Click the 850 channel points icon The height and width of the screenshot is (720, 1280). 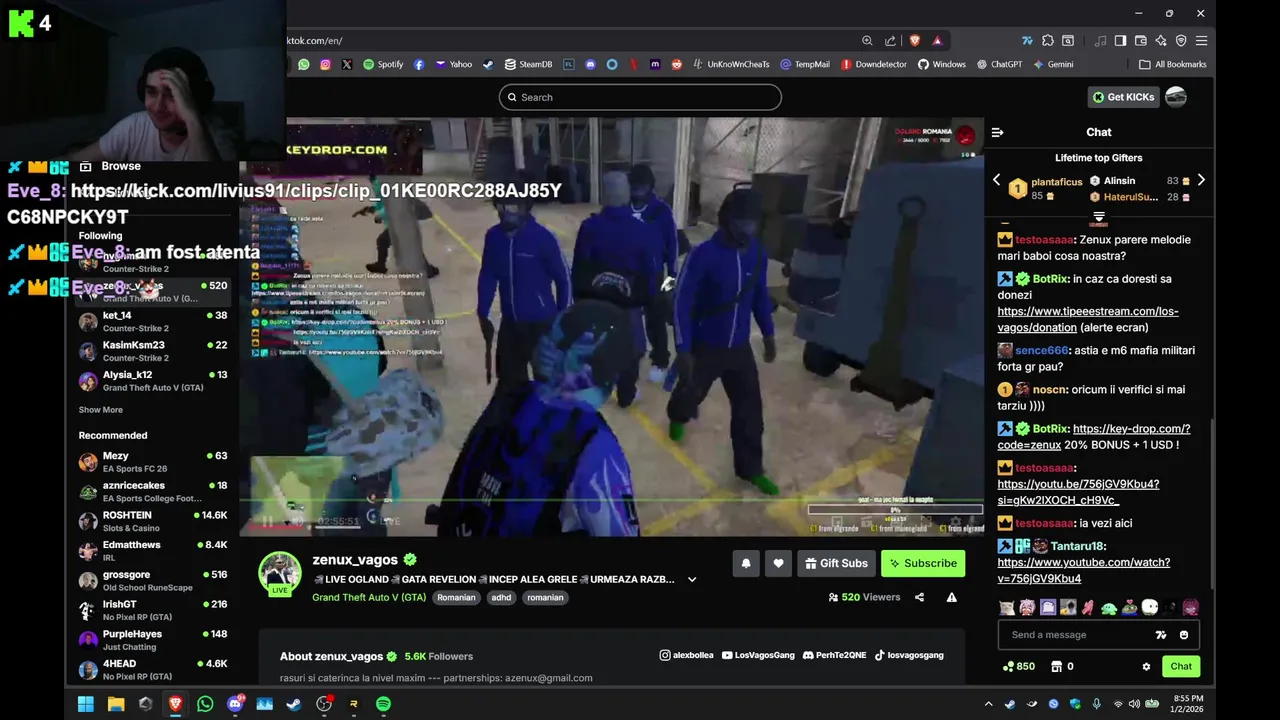(x=1008, y=666)
